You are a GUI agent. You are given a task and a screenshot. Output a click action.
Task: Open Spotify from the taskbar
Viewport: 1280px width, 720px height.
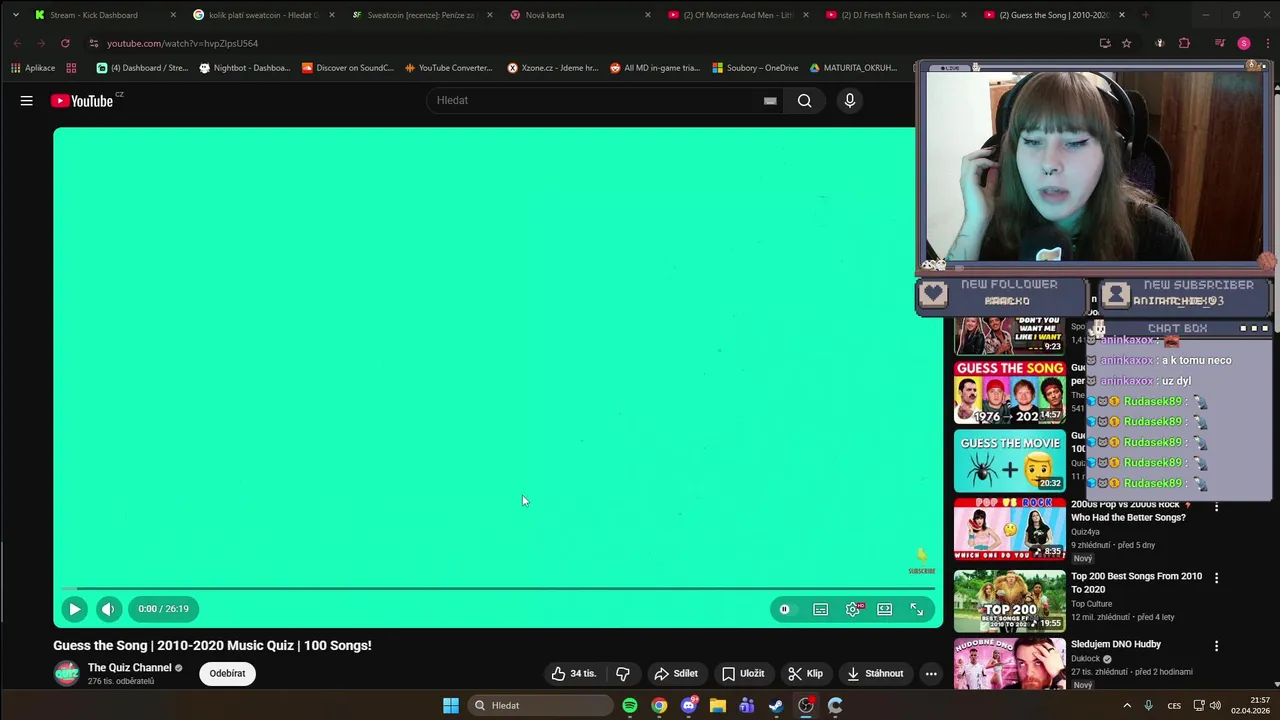click(x=630, y=706)
